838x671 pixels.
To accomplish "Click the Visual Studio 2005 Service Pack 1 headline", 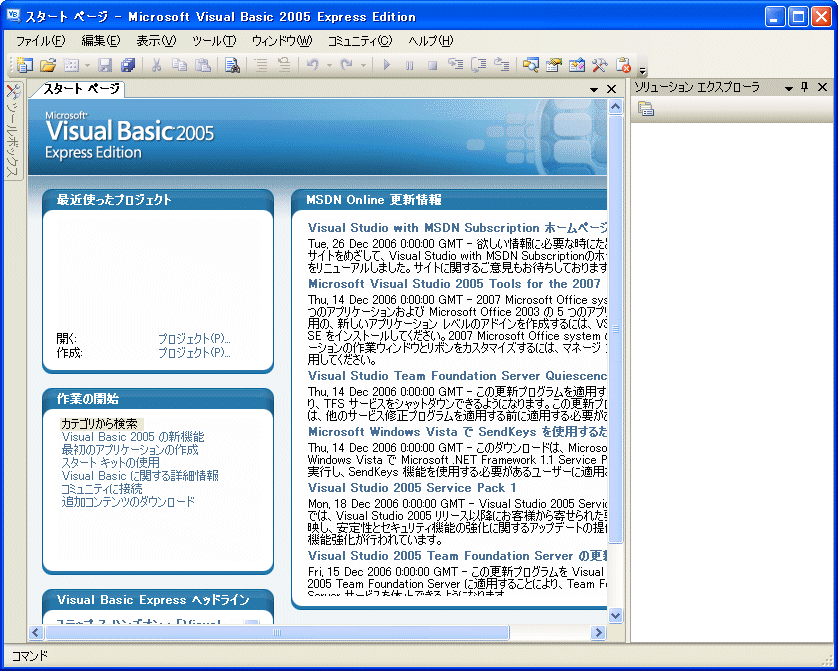I will (412, 488).
